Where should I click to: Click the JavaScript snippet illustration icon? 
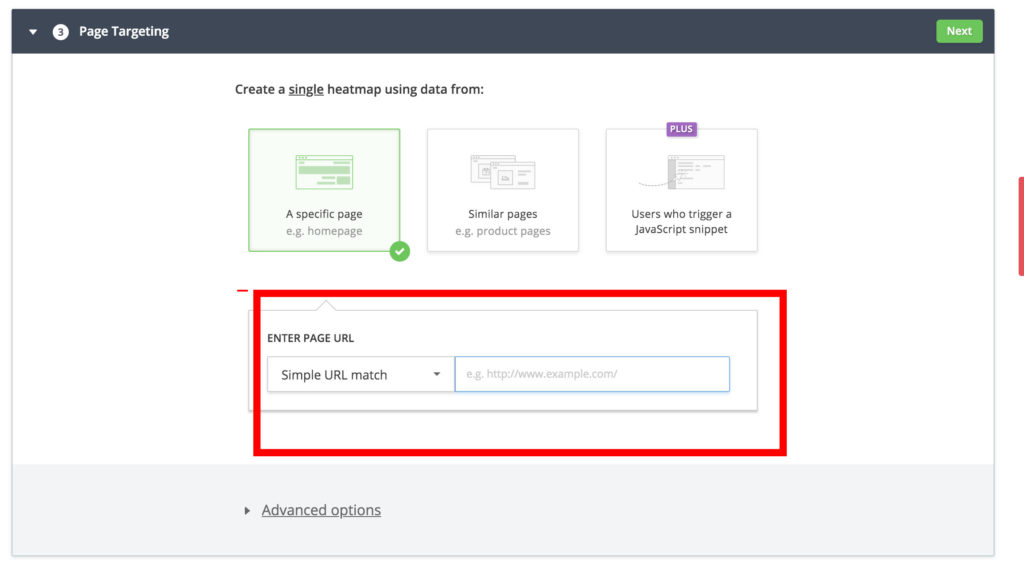pyautogui.click(x=681, y=172)
